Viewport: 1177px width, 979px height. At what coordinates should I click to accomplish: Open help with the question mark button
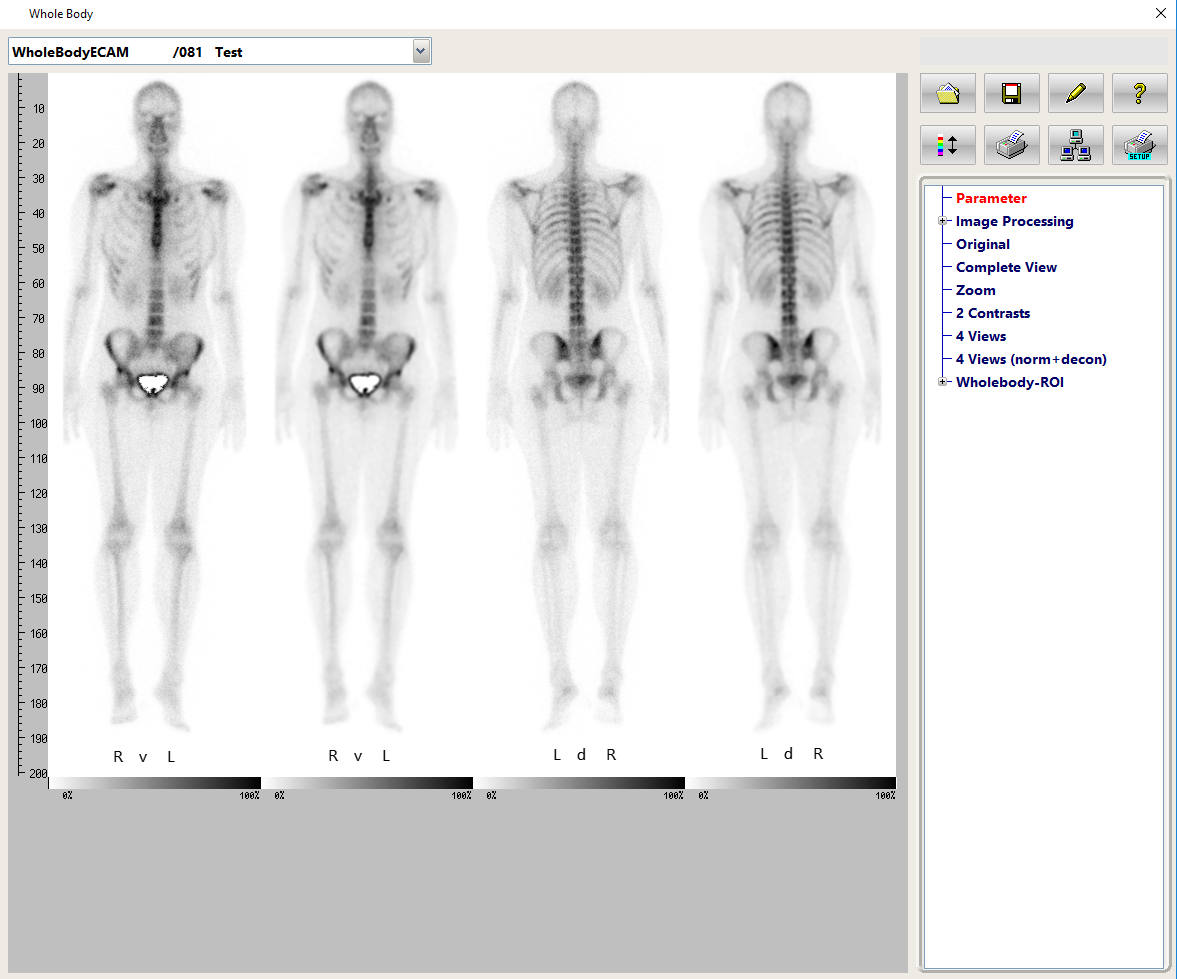tap(1139, 94)
